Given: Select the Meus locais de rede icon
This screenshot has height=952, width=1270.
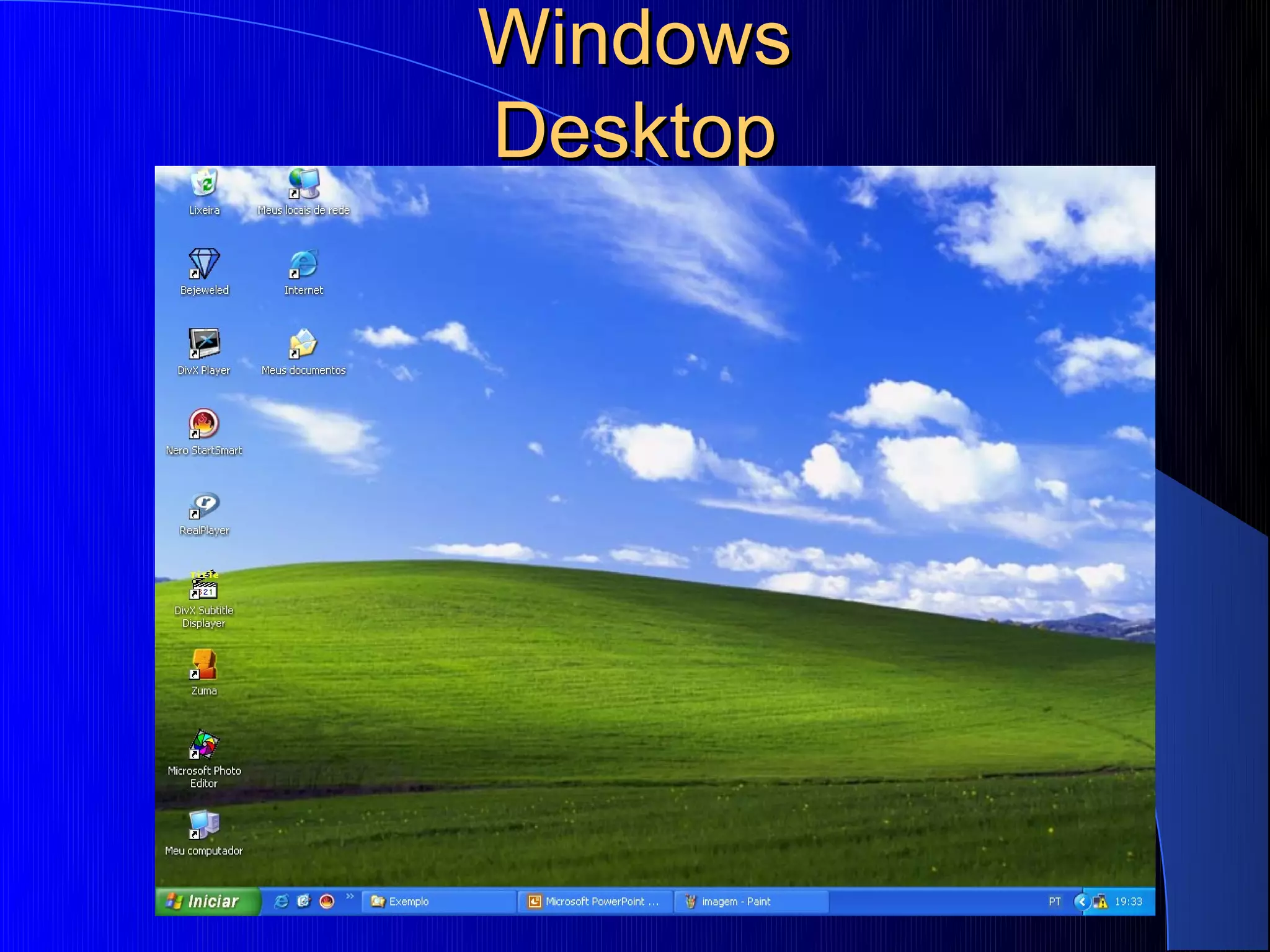Looking at the screenshot, I should tap(303, 184).
